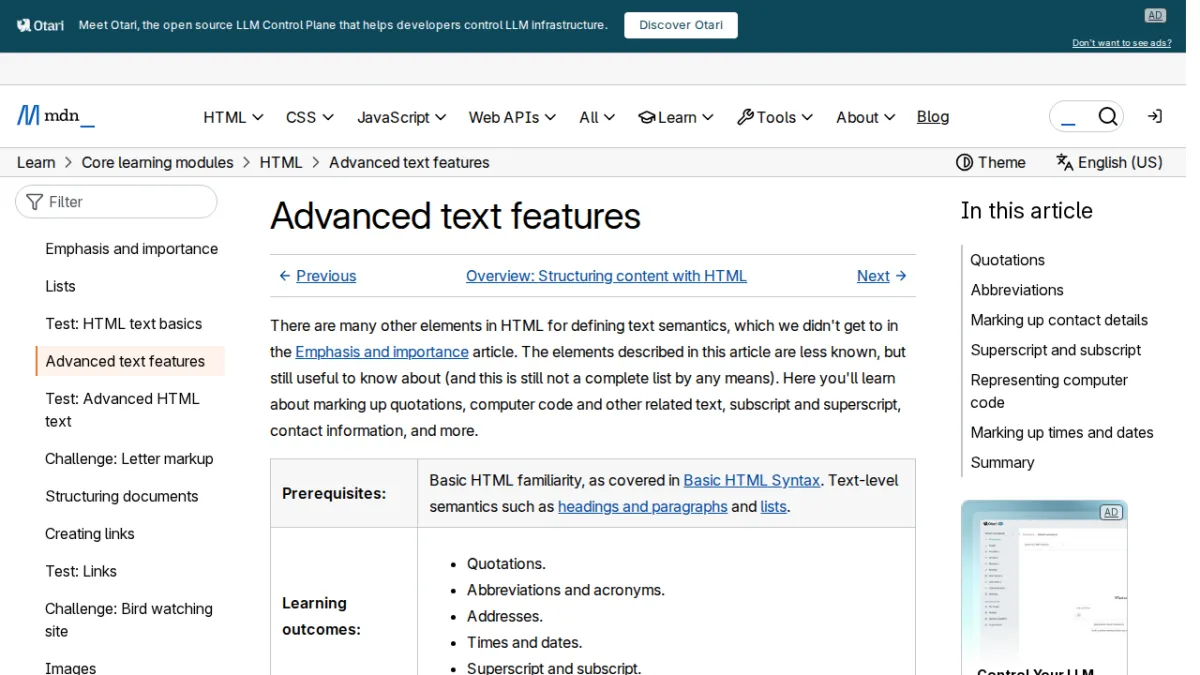This screenshot has height=675, width=1200.
Task: Click the Core learning modules breadcrumb
Action: (157, 162)
